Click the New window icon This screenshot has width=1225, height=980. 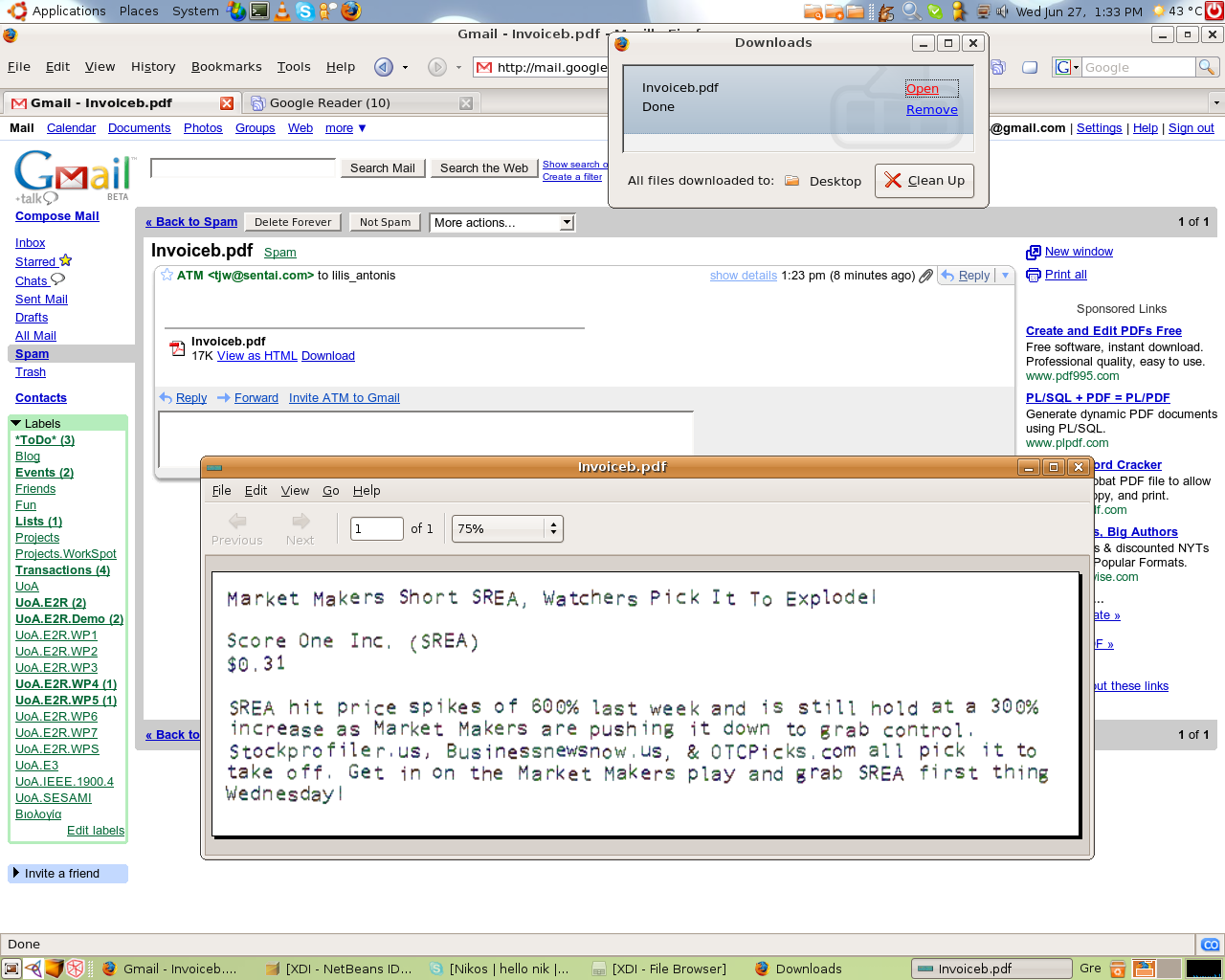(x=1033, y=253)
